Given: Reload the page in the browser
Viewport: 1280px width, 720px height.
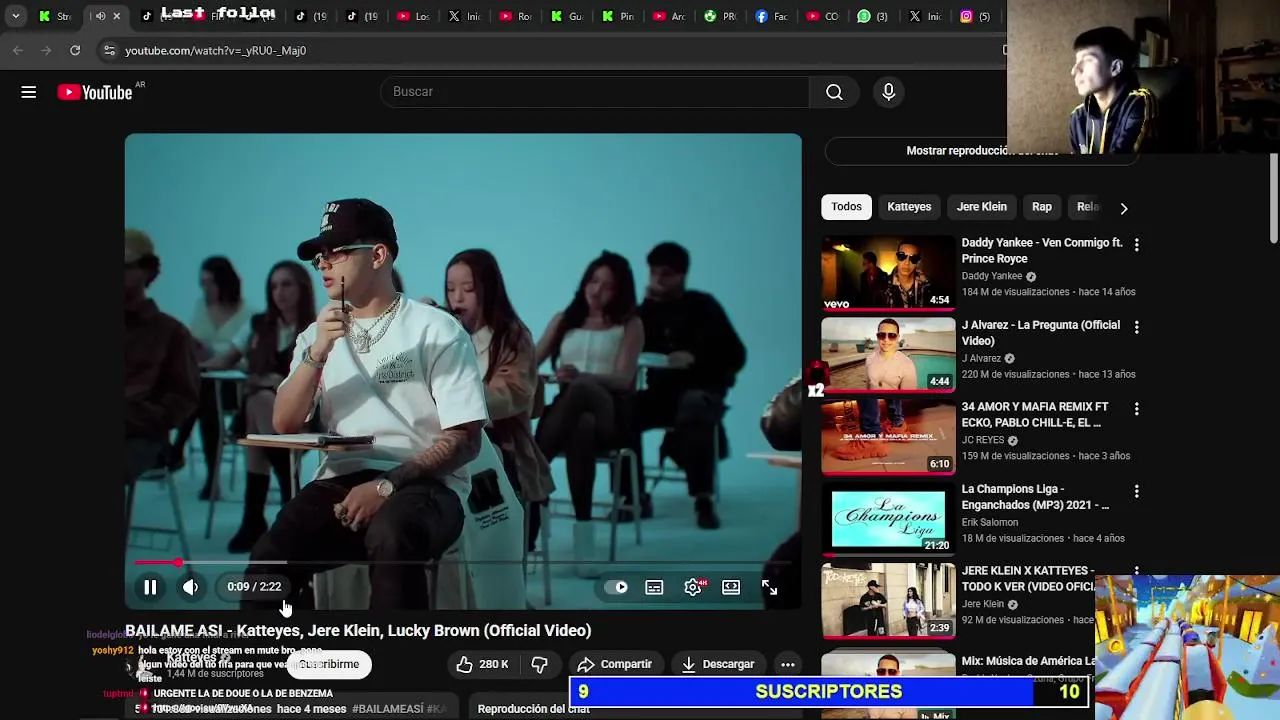Looking at the screenshot, I should click(x=75, y=50).
